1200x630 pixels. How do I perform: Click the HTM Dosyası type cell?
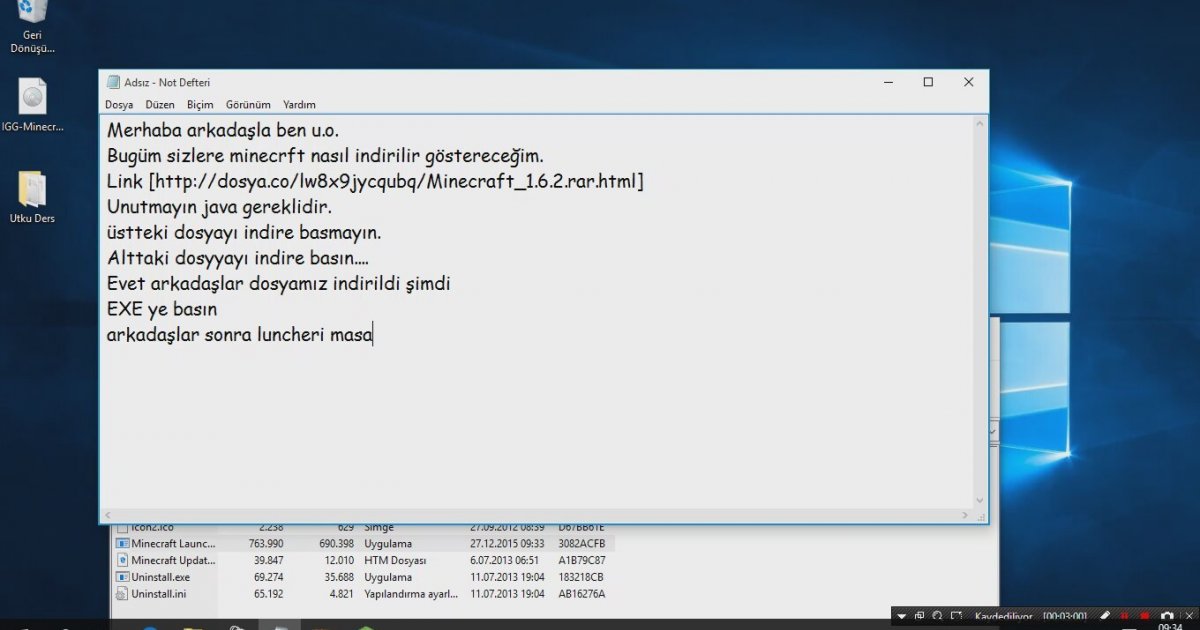396,560
